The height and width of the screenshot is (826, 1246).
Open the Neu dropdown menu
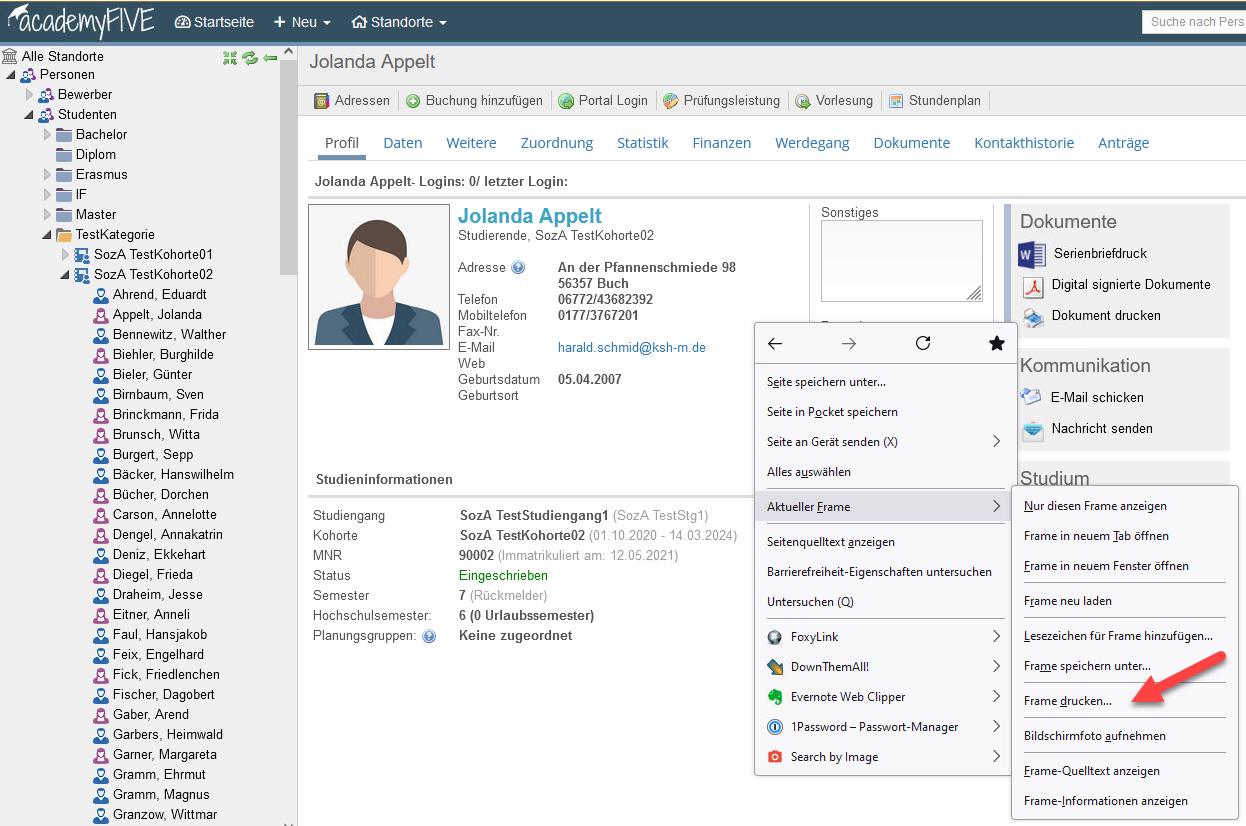302,22
